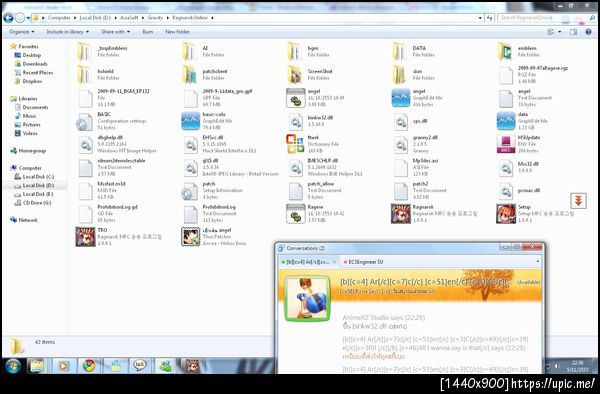Open Google Chrome from the taskbar
The height and width of the screenshot is (394, 600).
[x=89, y=366]
